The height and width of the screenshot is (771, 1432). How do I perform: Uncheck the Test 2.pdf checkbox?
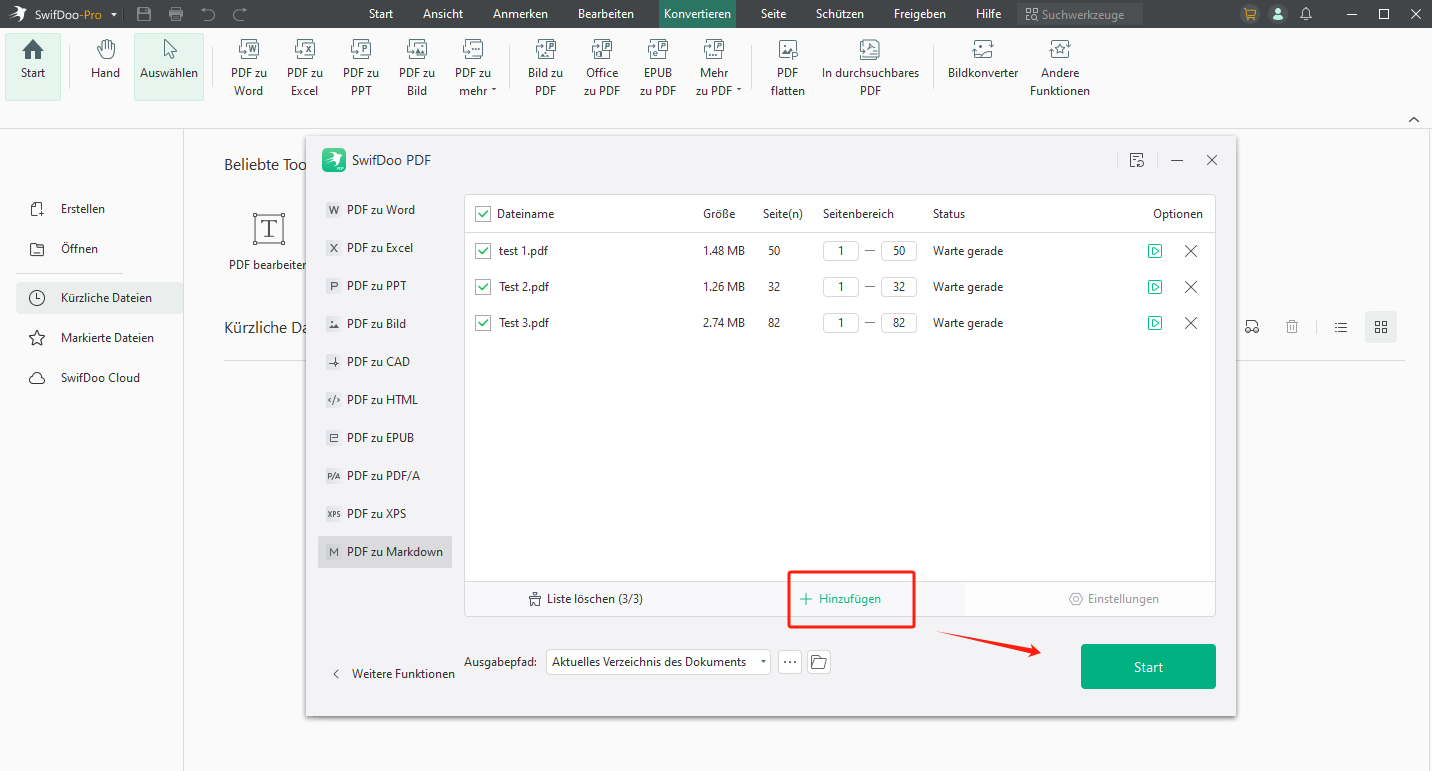coord(483,287)
